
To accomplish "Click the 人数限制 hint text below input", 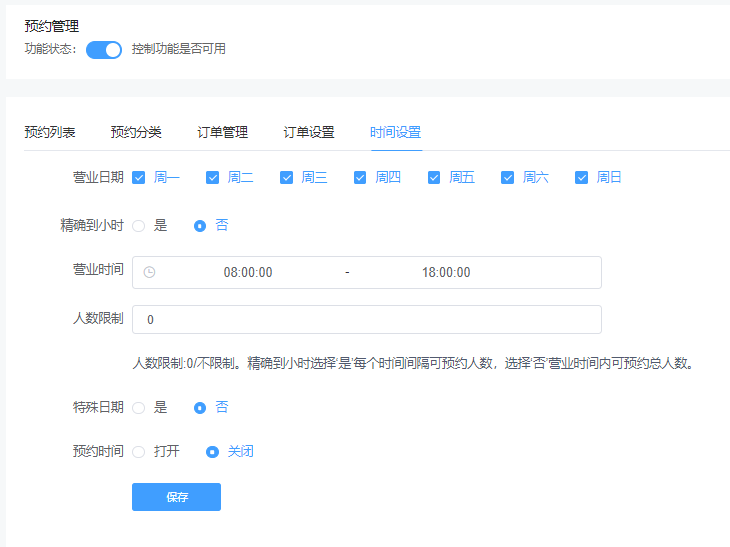I will (x=413, y=363).
